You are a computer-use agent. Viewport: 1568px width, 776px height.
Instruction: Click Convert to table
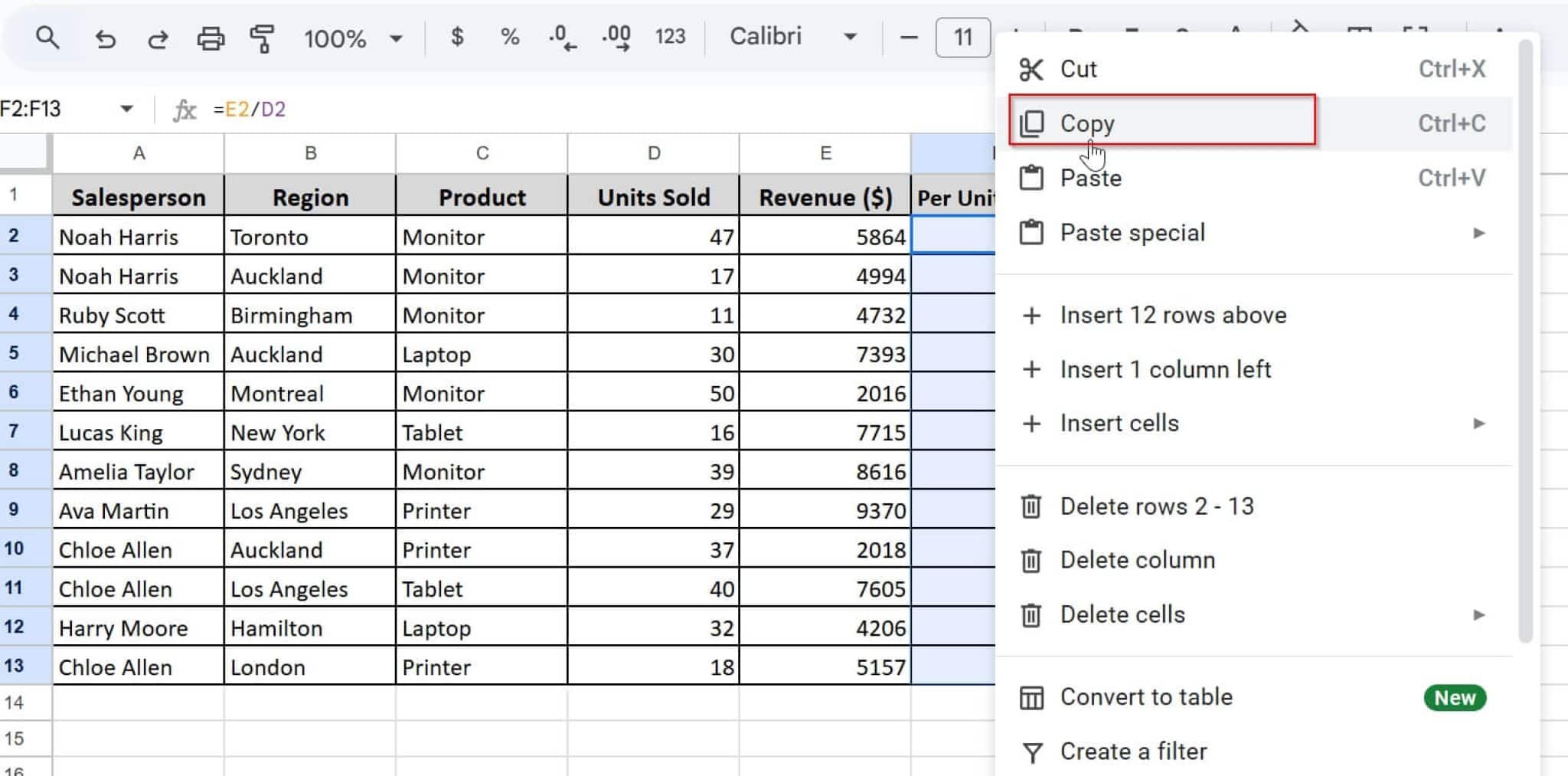coord(1145,696)
